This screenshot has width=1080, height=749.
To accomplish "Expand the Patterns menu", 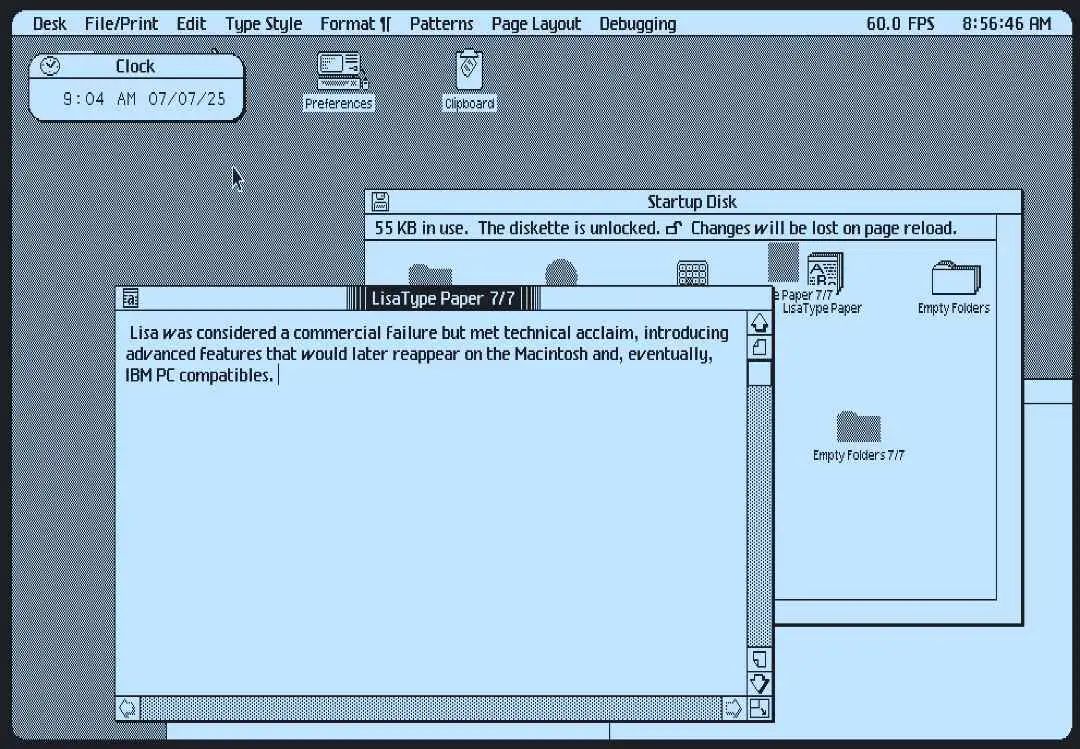I will coord(441,24).
